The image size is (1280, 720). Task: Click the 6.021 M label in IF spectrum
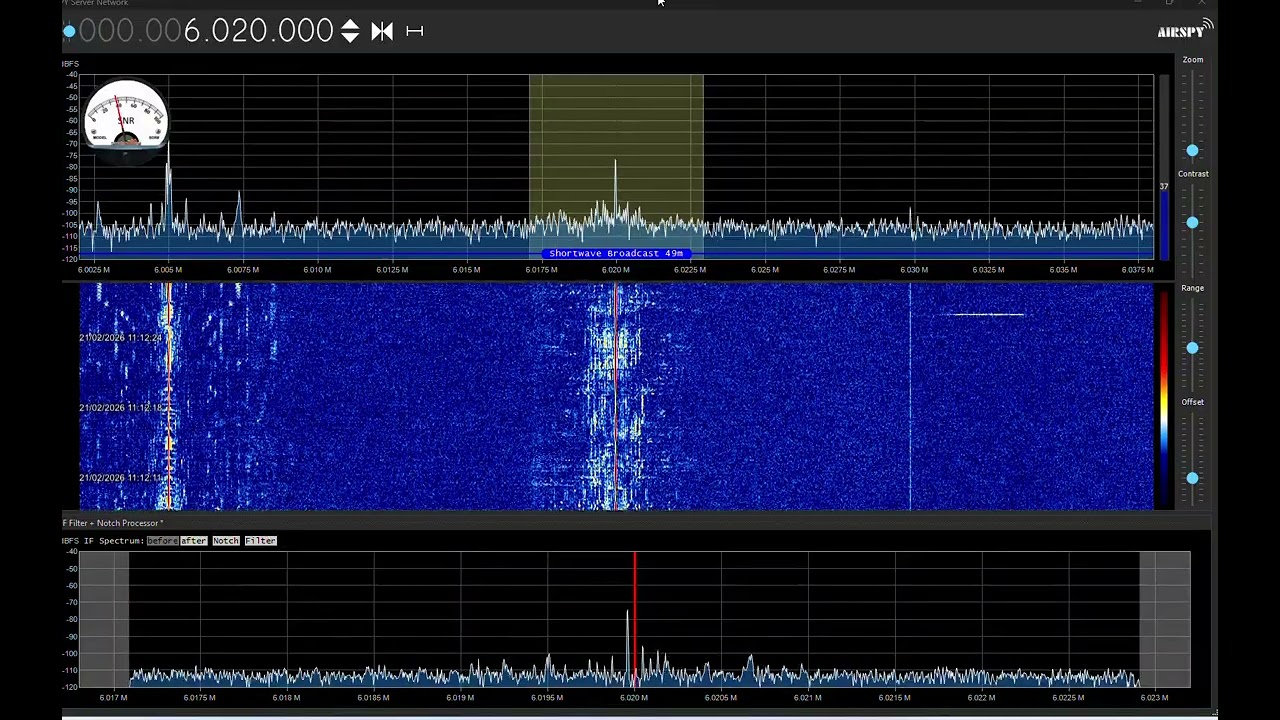(807, 698)
